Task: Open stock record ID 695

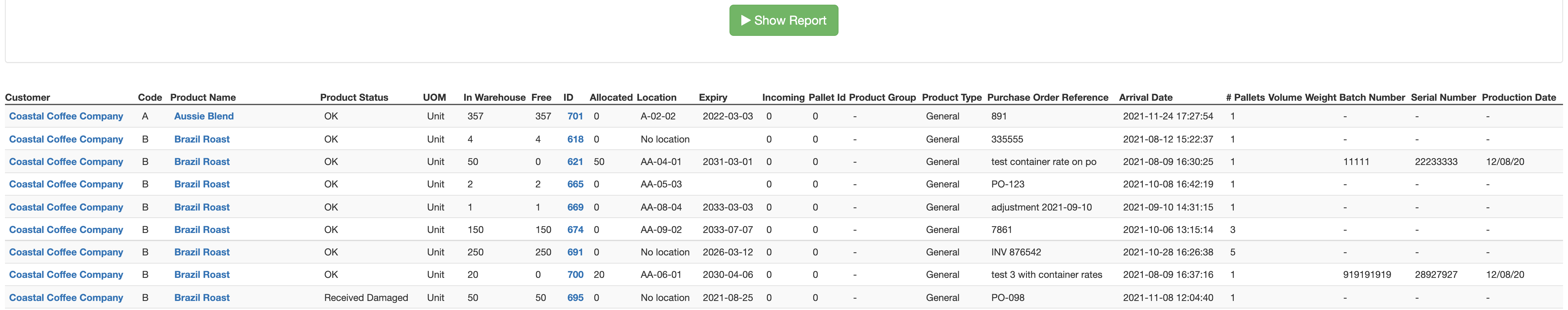Action: coord(575,297)
